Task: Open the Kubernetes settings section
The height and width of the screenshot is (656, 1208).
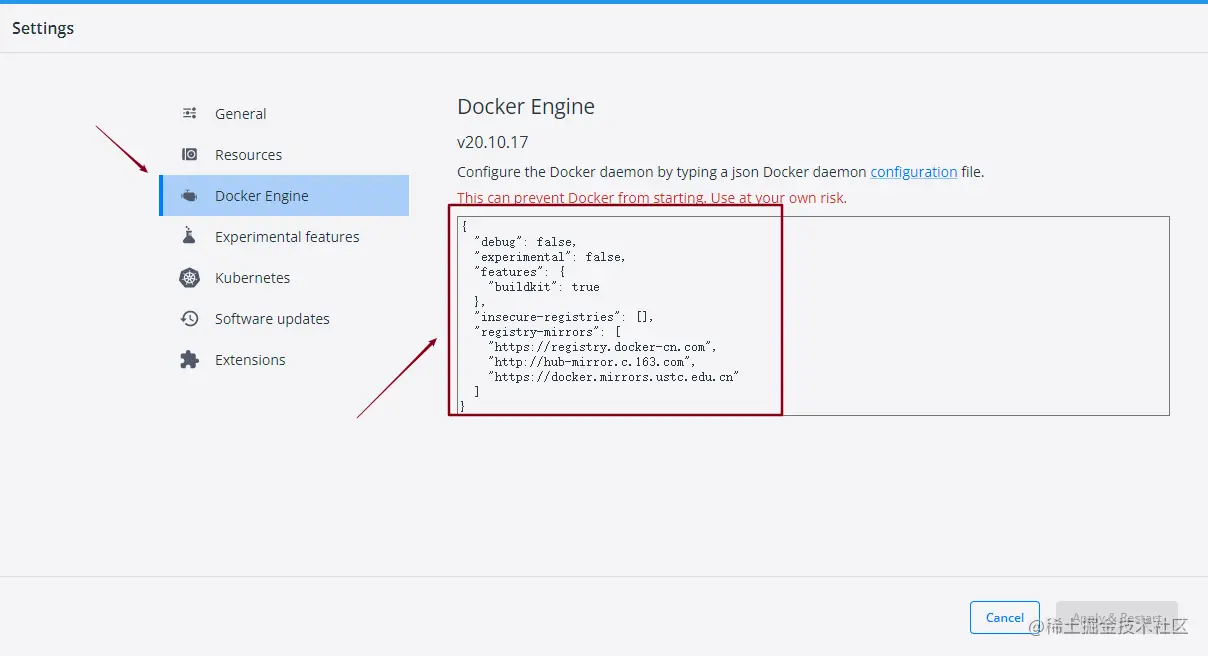Action: pyautogui.click(x=284, y=278)
